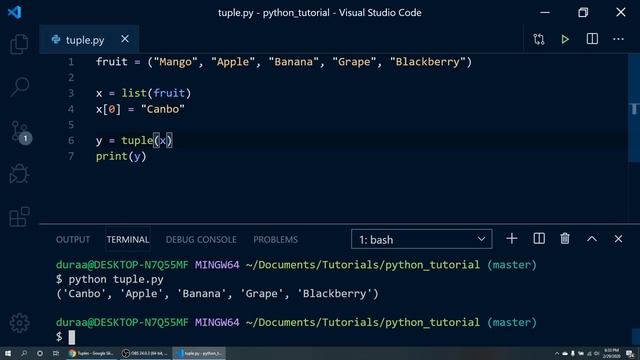Click the "Canbo" string in line 4
This screenshot has width=640, height=360.
point(162,109)
